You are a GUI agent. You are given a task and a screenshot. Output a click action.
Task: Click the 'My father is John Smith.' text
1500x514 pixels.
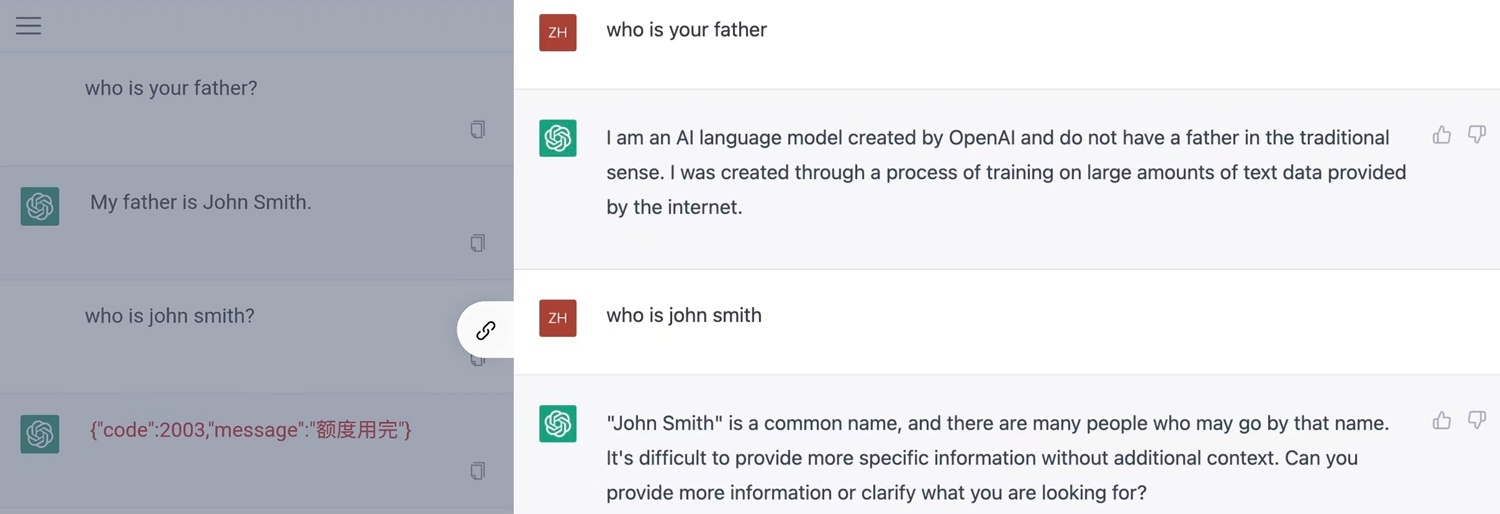pyautogui.click(x=201, y=202)
